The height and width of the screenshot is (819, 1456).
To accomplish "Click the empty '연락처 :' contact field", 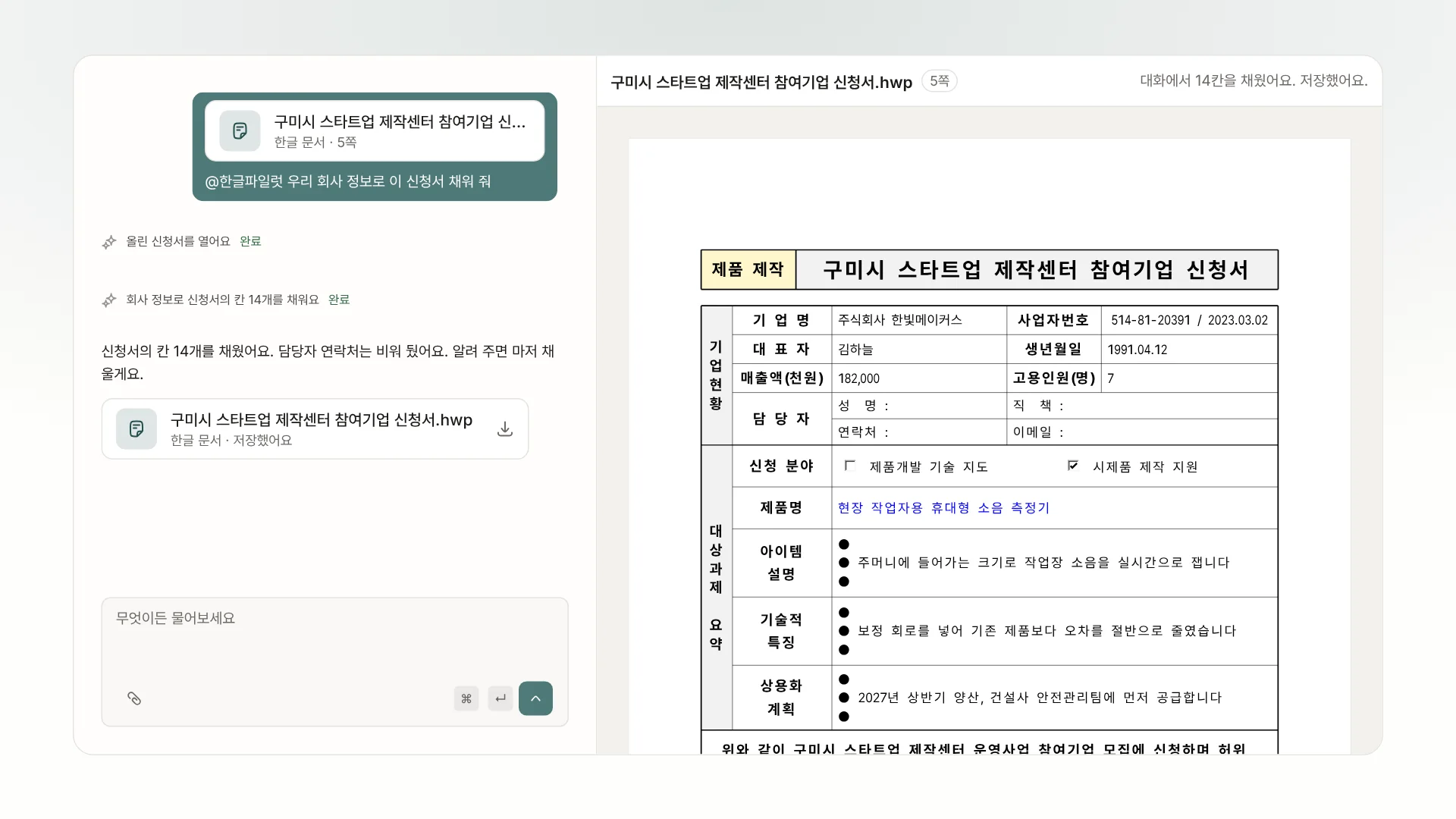I will coord(919,431).
